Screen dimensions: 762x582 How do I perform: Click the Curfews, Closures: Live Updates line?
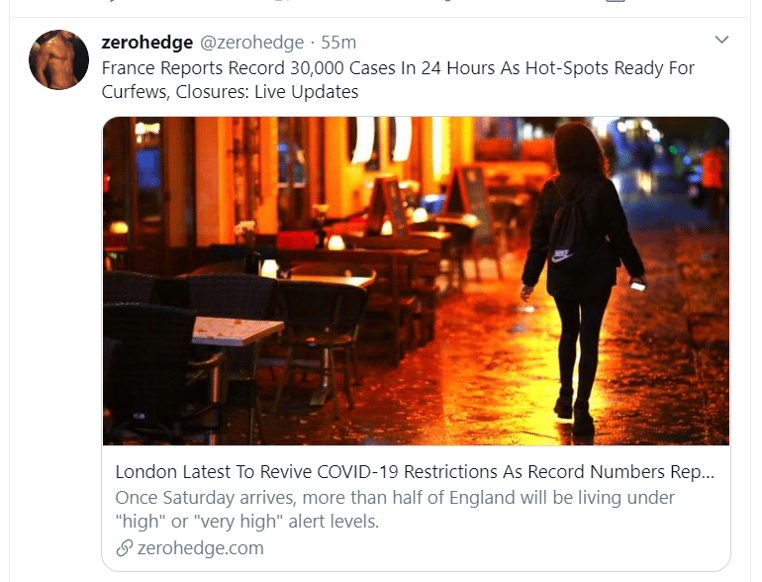[230, 92]
